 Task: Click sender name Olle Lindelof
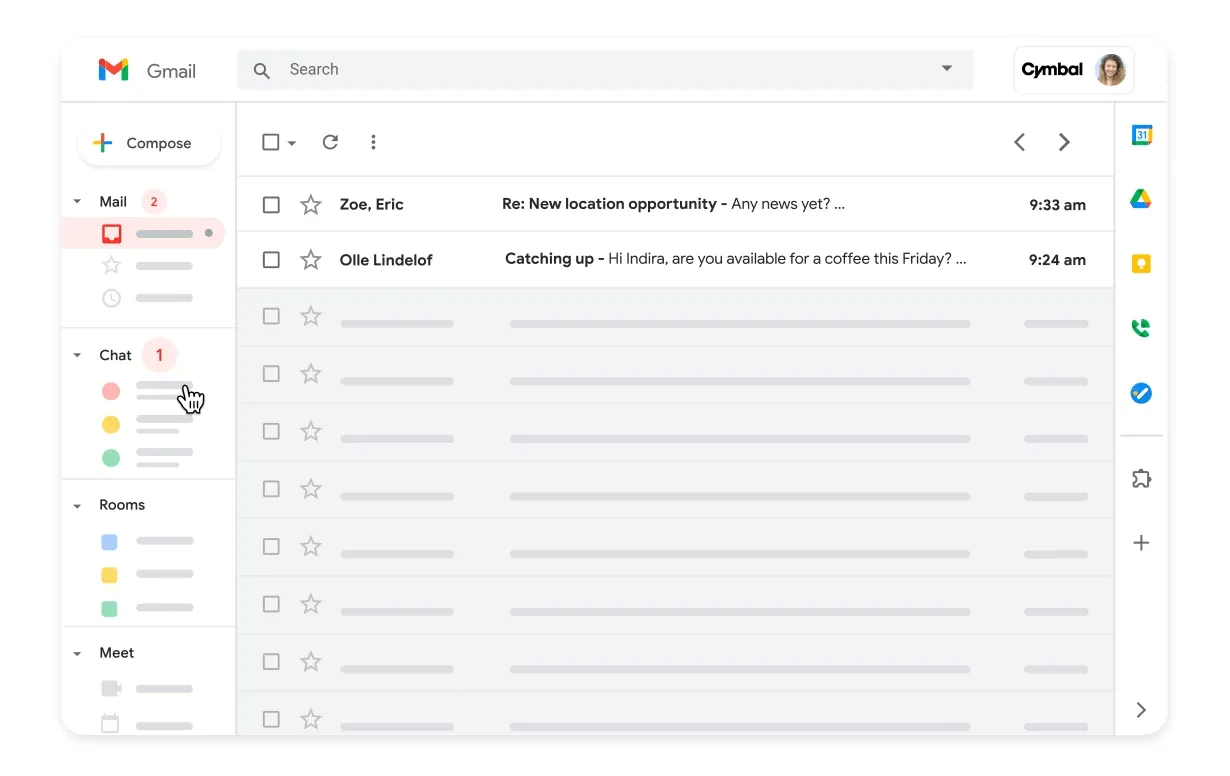pos(386,260)
